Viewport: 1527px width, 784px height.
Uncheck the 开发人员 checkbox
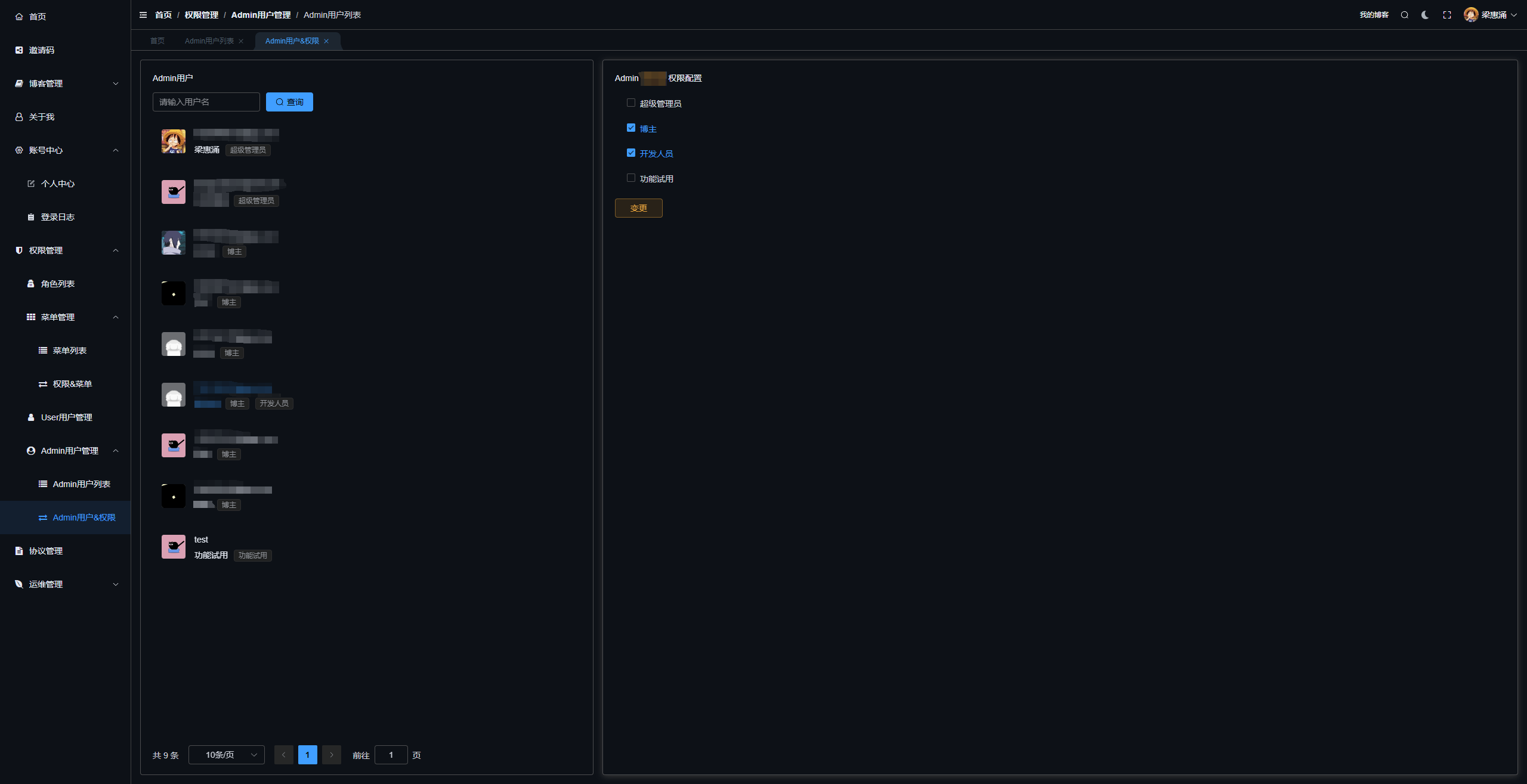pos(630,153)
